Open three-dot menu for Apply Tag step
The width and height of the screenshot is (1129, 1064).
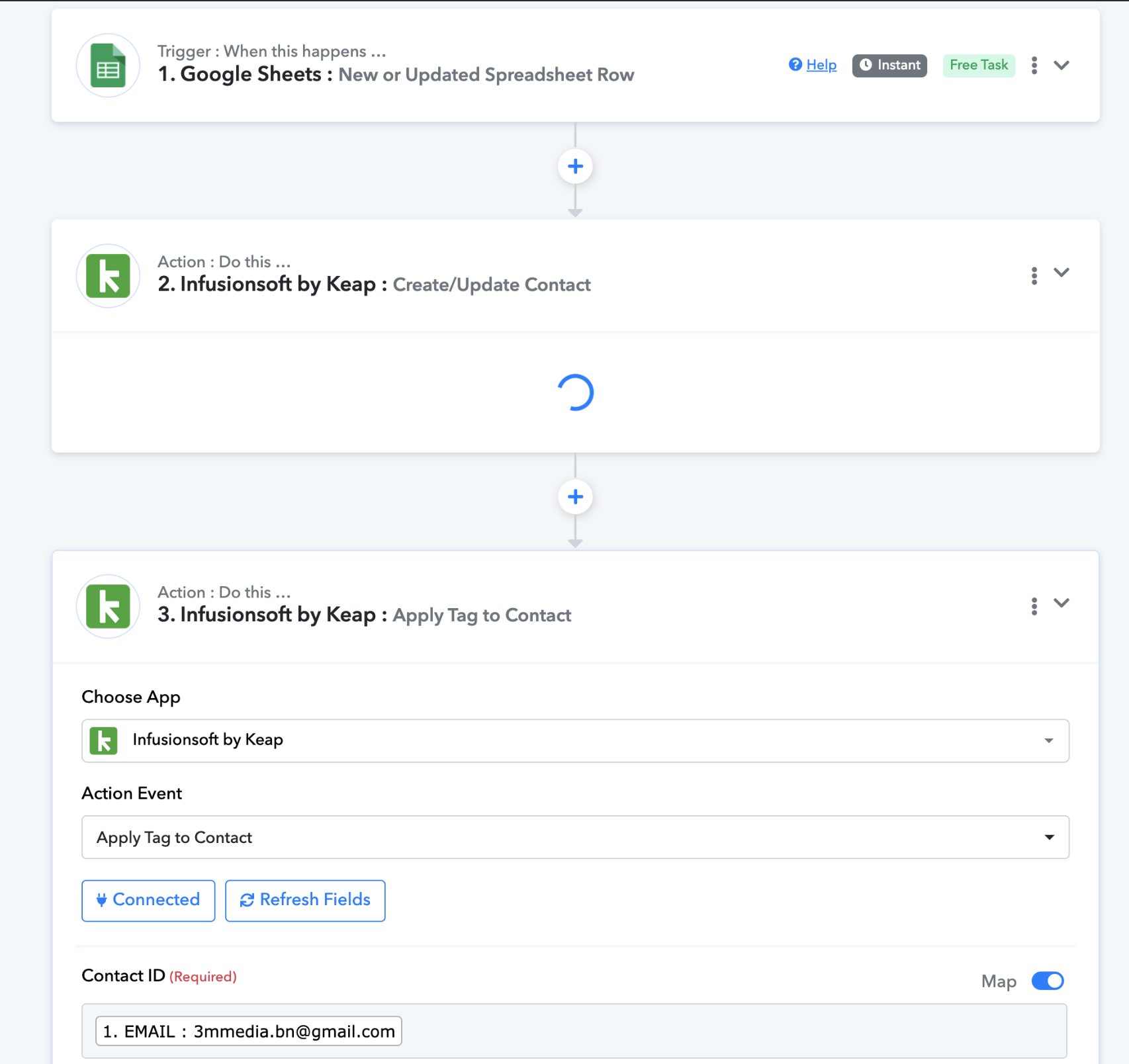point(1034,605)
